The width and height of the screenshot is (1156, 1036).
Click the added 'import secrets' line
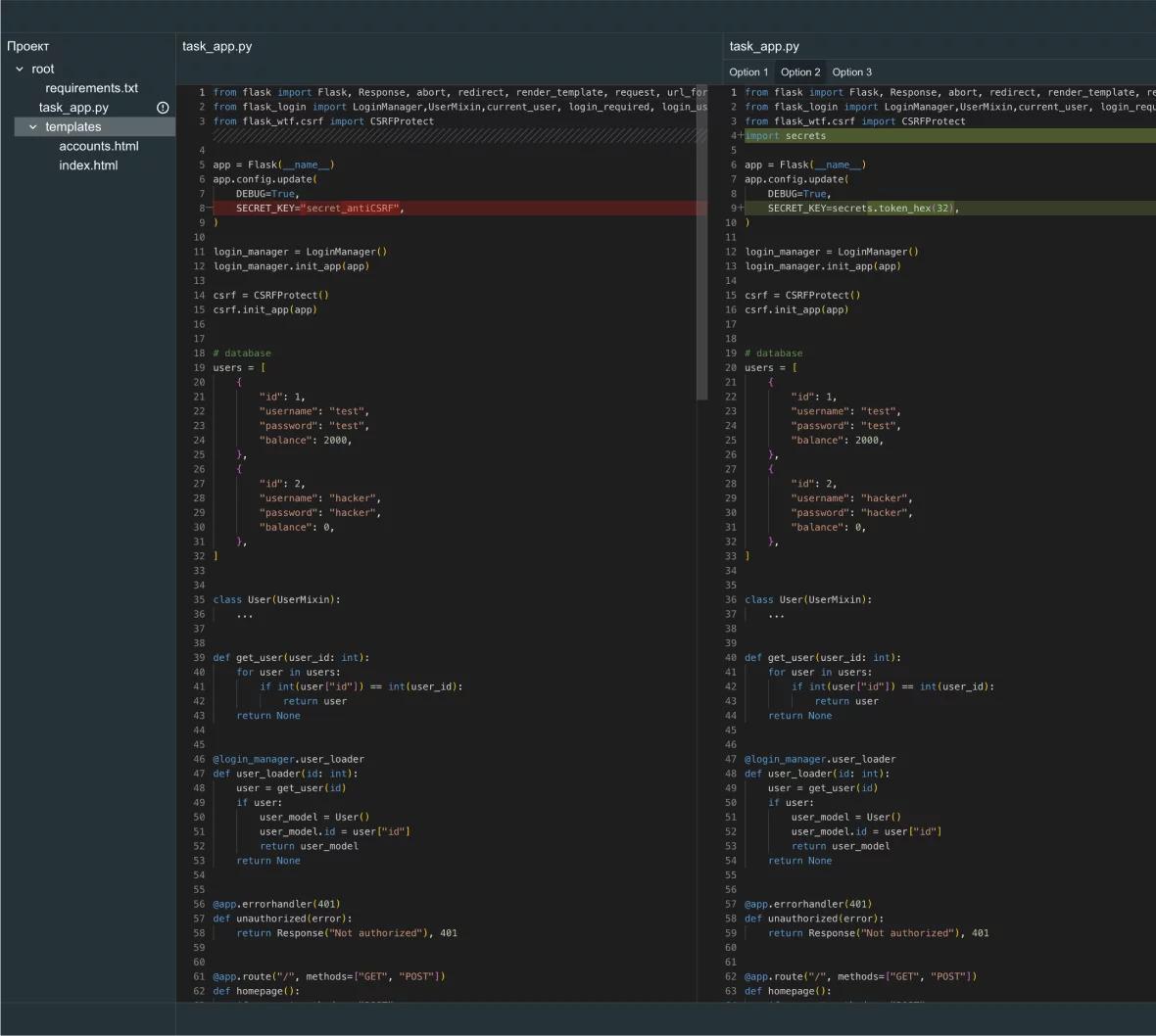786,136
